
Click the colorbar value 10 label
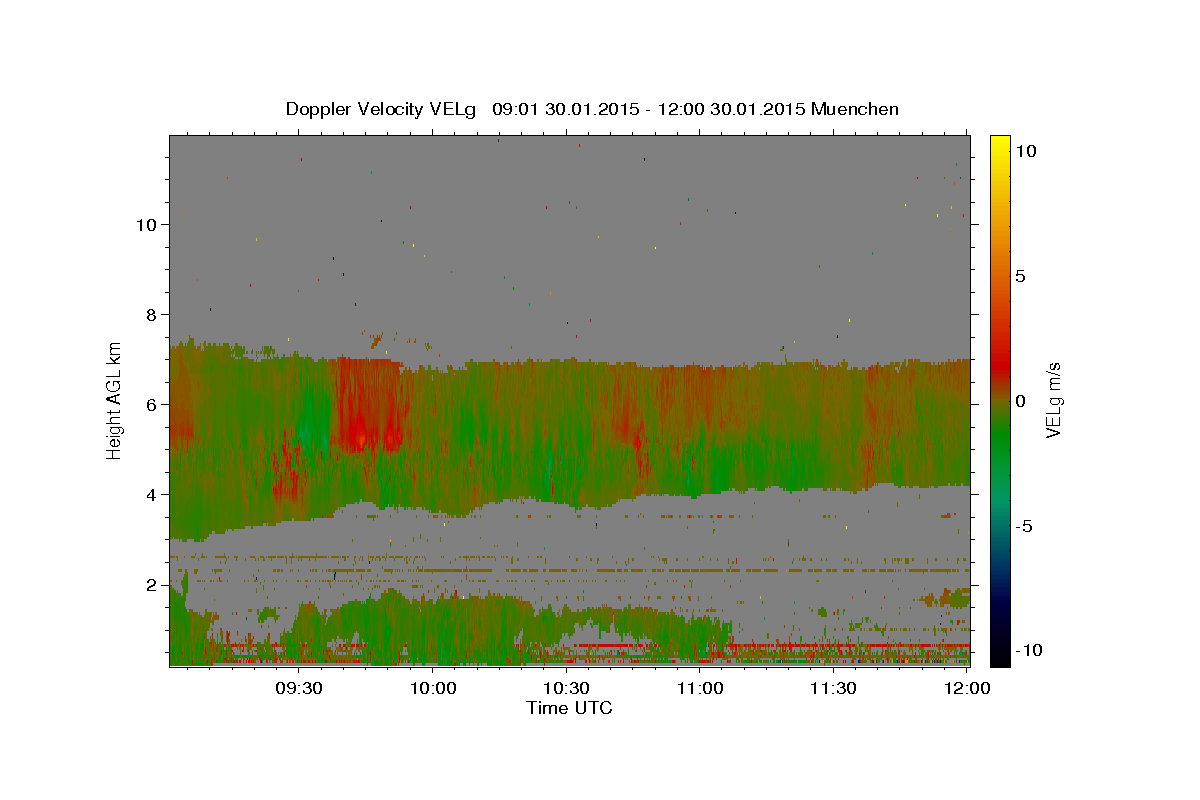coord(1025,151)
